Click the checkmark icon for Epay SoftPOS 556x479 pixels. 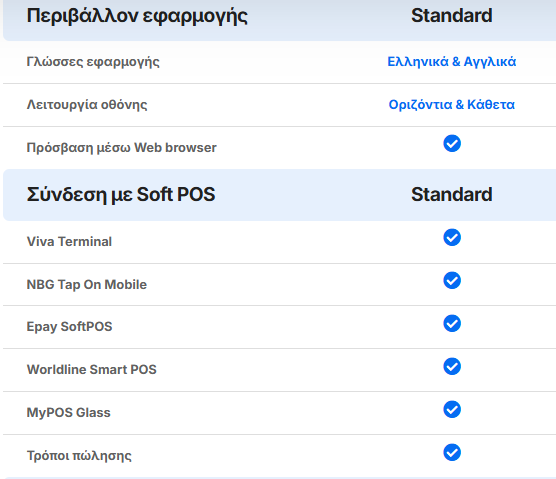click(x=452, y=323)
